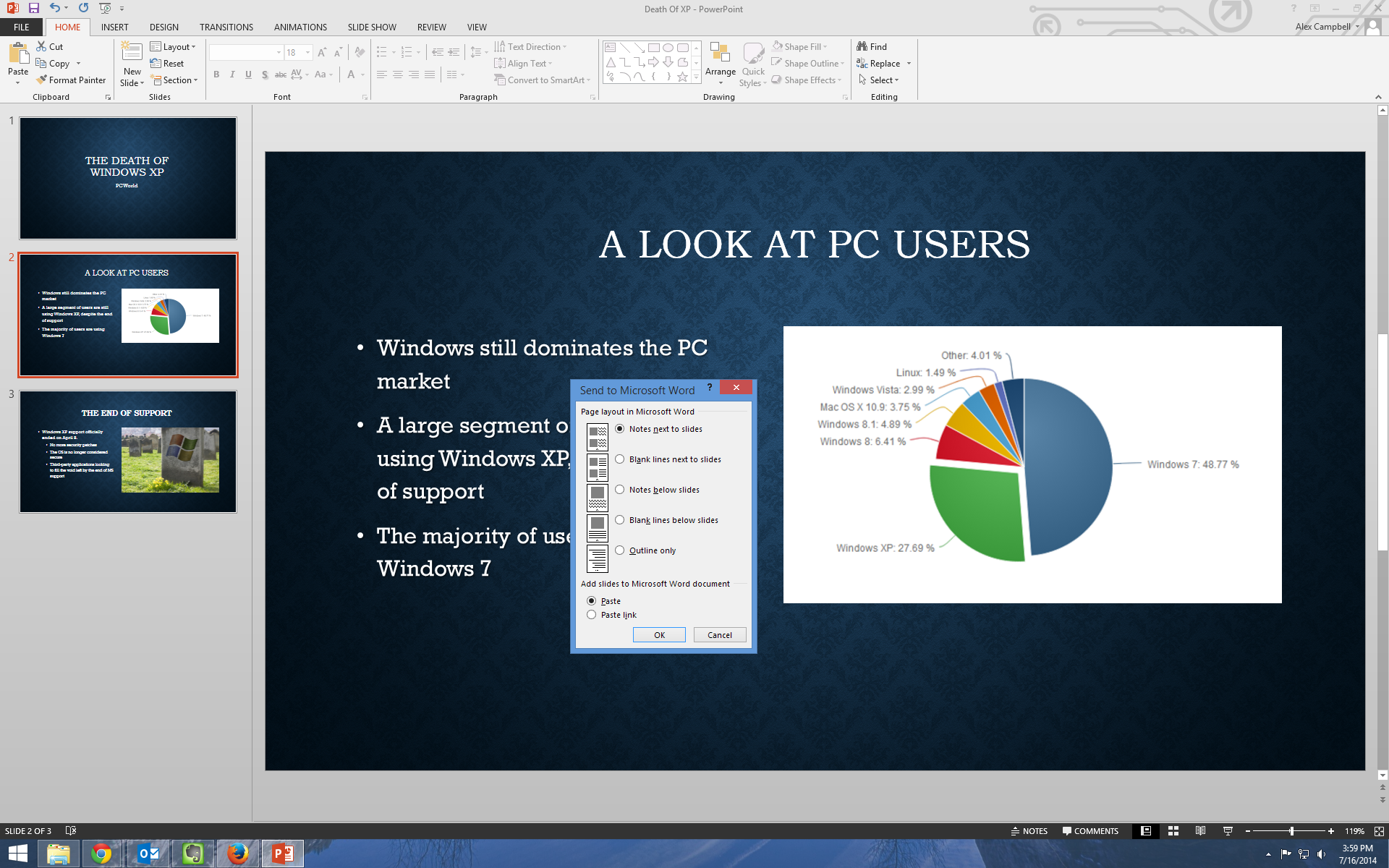Screen dimensions: 1389x868
Task: Click Cancel to dismiss the dialog
Action: point(720,634)
